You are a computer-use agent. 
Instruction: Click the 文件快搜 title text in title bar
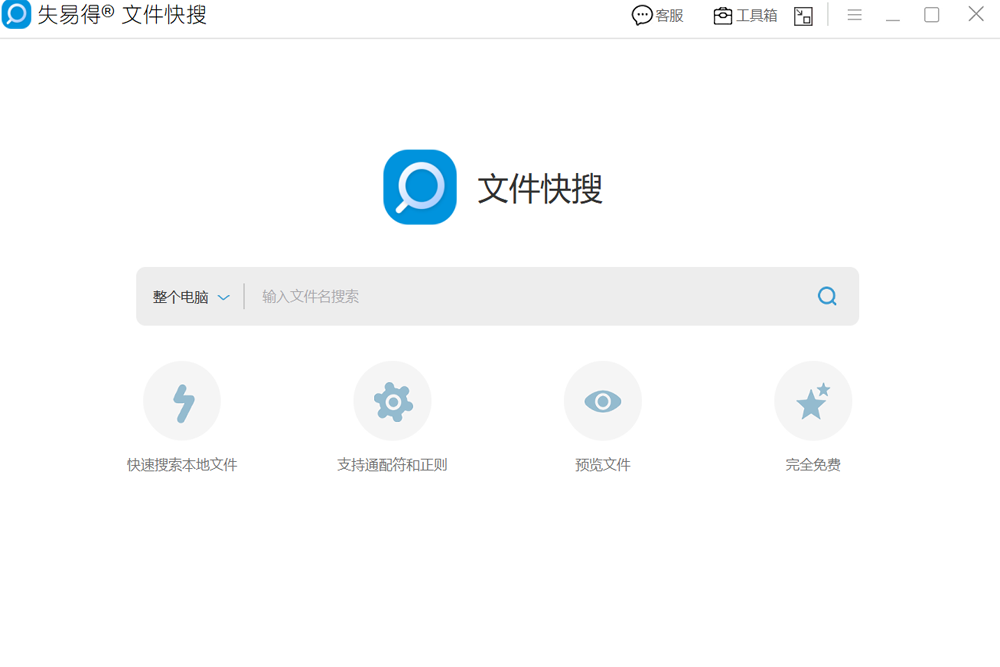(158, 15)
